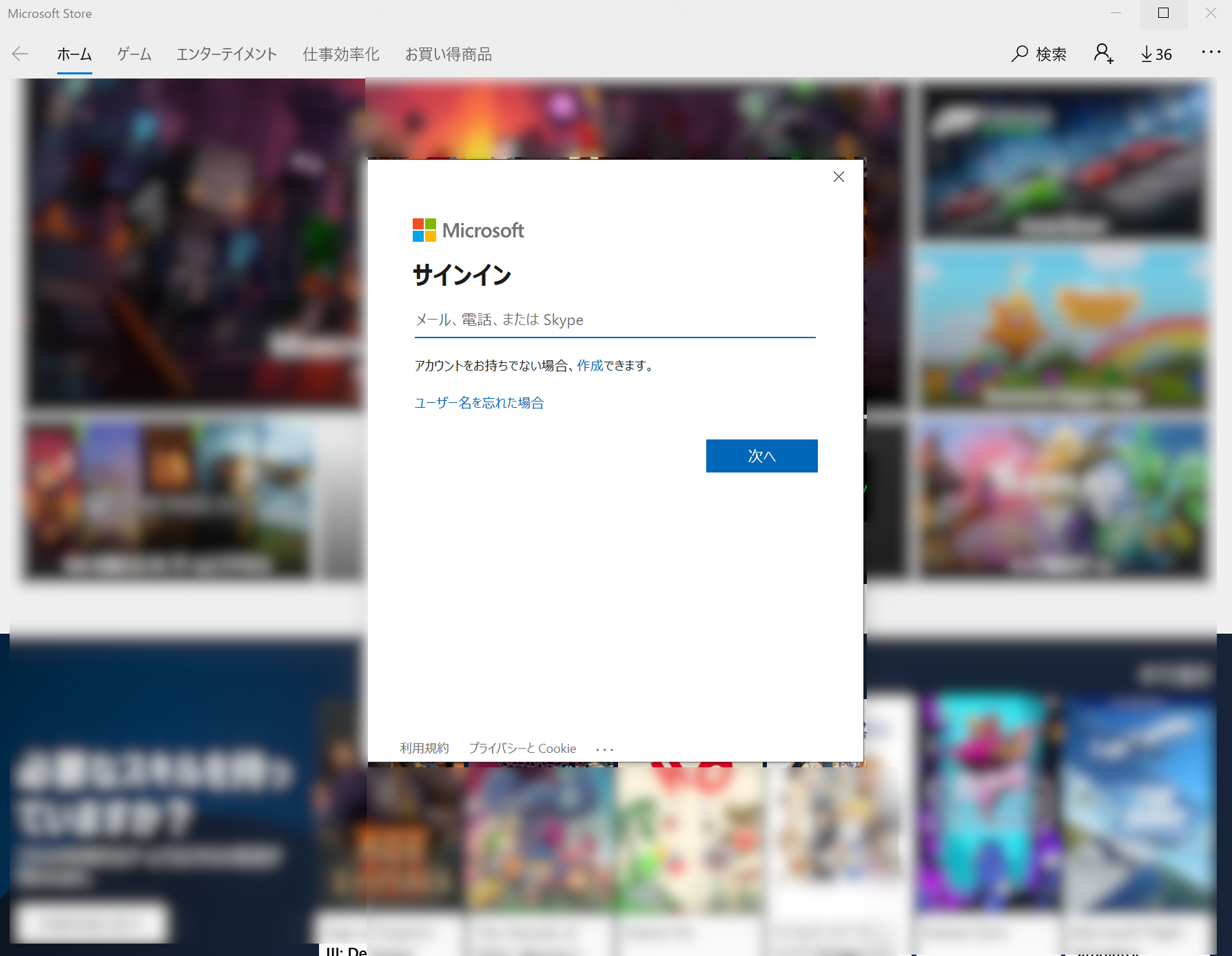This screenshot has width=1232, height=956.
Task: Open the エンターテイメント tab
Action: (x=227, y=54)
